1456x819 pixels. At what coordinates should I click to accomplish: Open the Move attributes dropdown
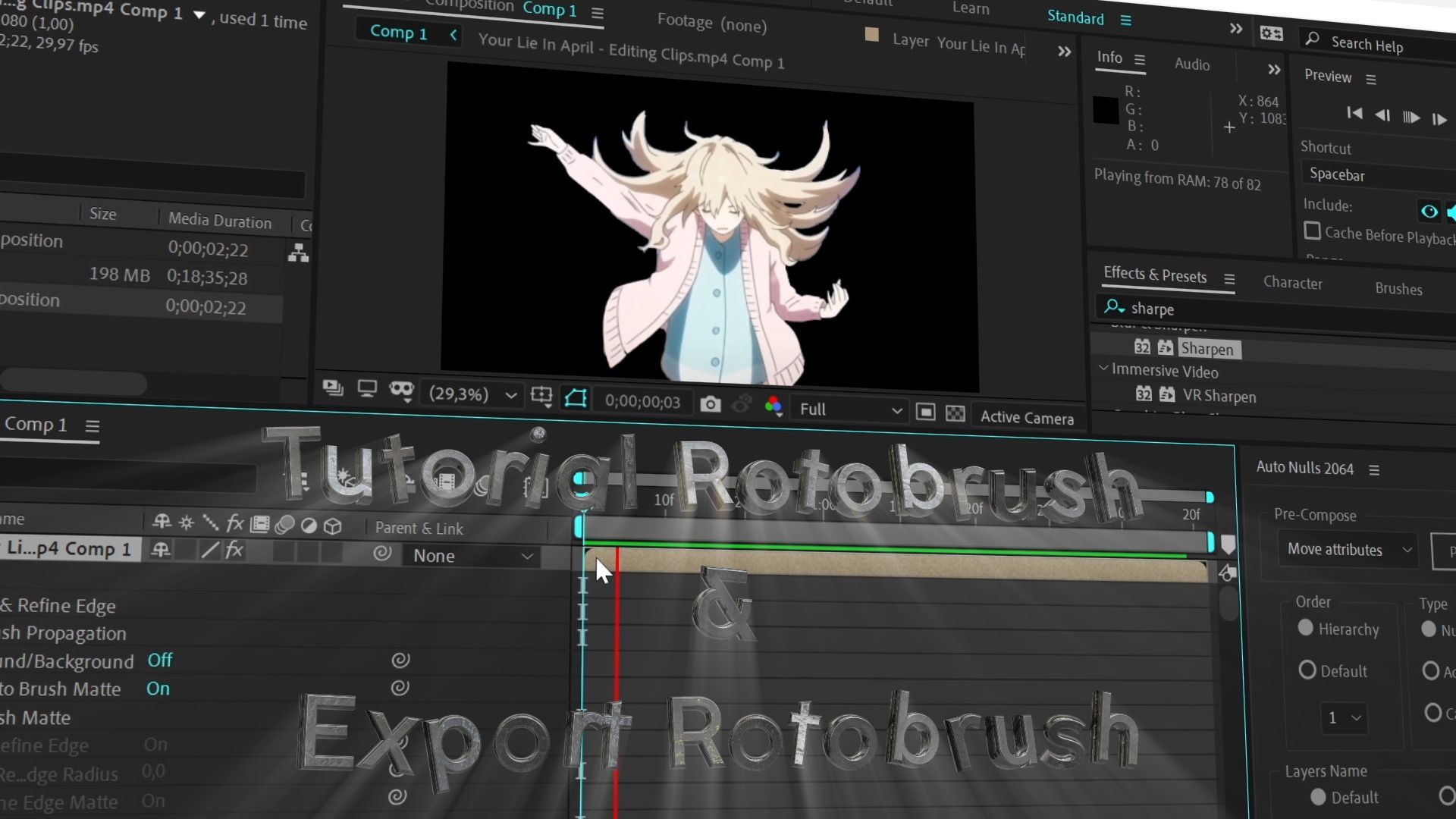[1348, 549]
